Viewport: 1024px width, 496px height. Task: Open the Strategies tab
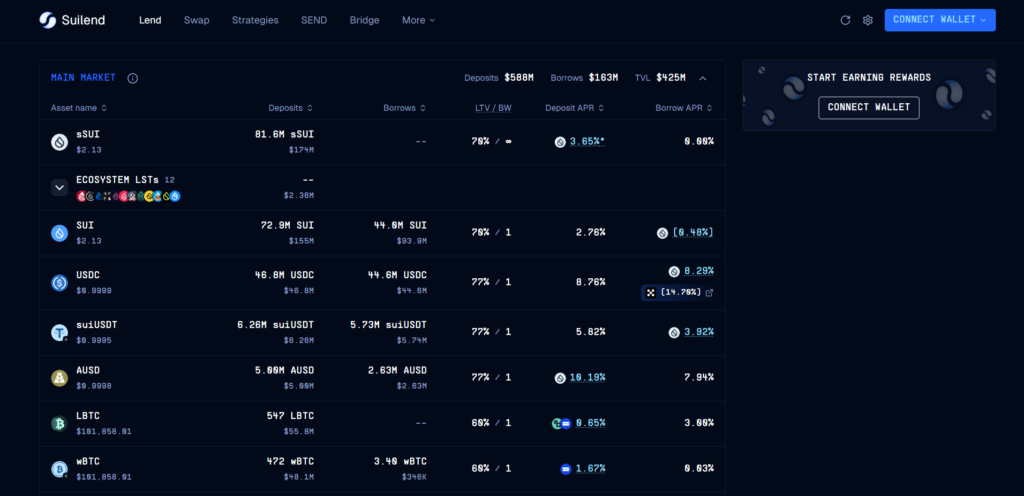[x=255, y=20]
